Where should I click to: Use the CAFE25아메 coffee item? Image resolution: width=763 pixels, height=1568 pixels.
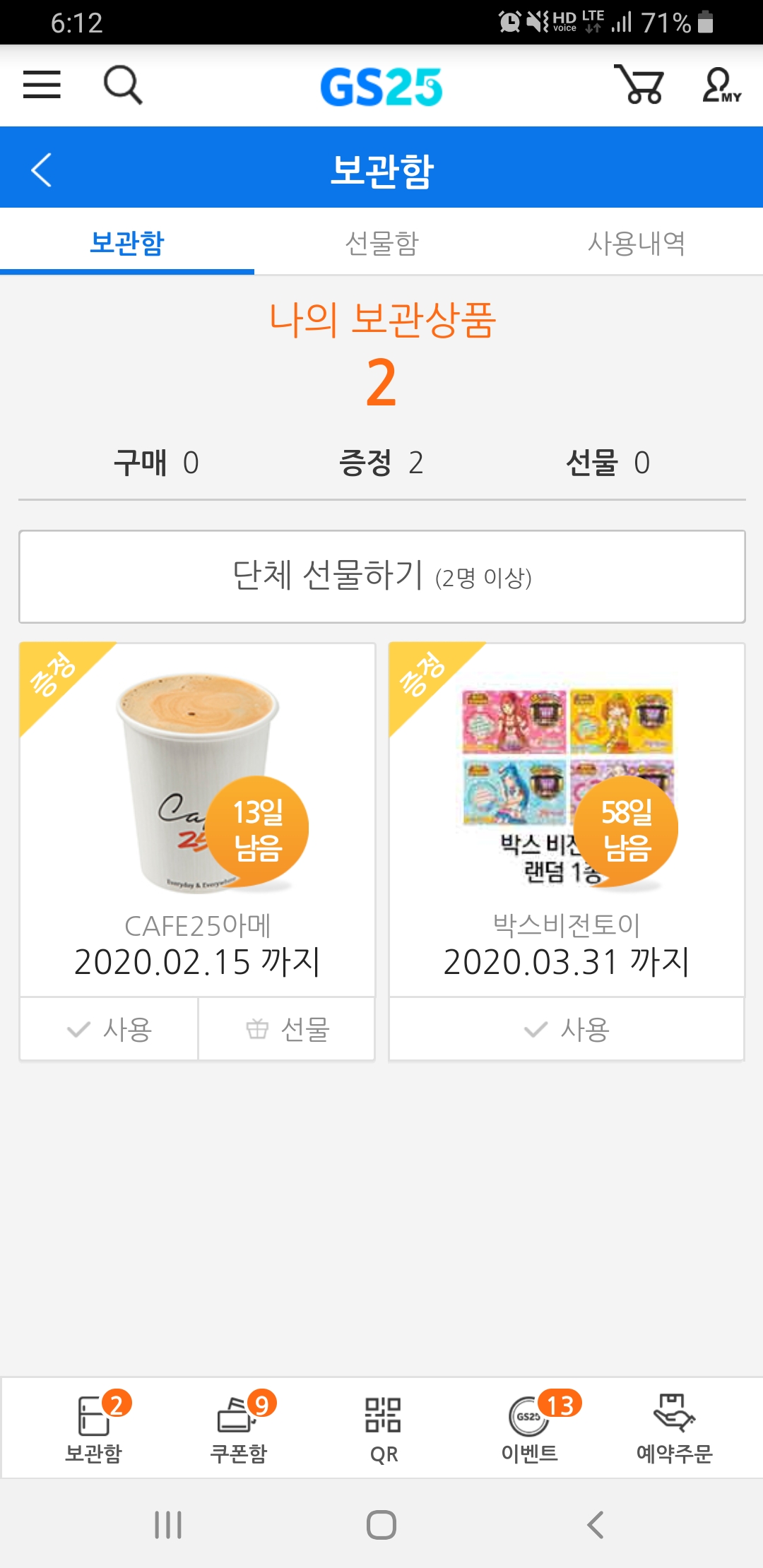click(x=109, y=1029)
